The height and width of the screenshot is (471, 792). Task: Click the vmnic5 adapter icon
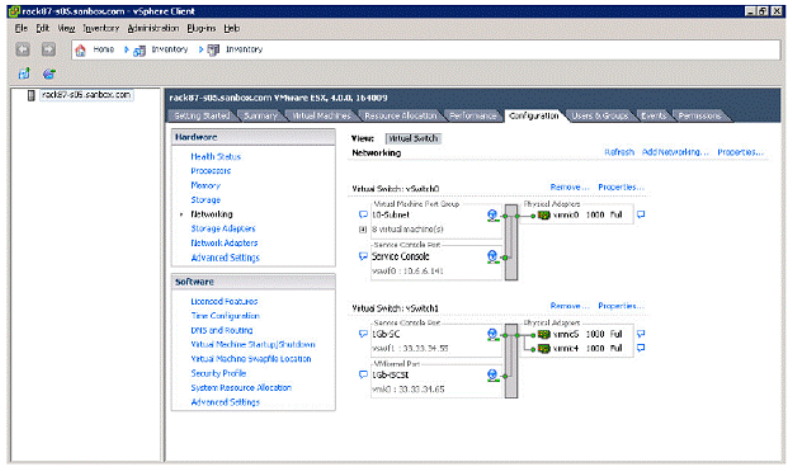click(543, 334)
